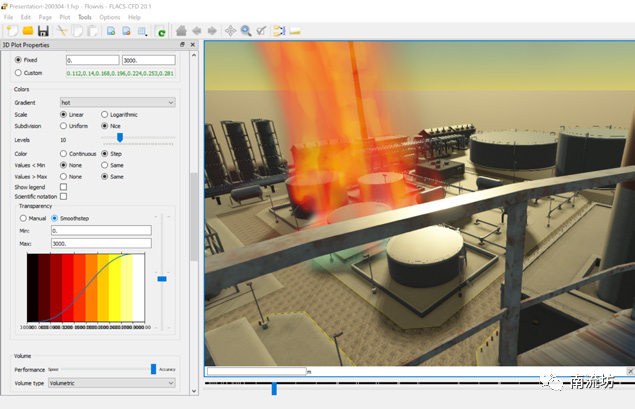
Task: Click the four-arrow Pan tool icon
Action: (x=230, y=31)
